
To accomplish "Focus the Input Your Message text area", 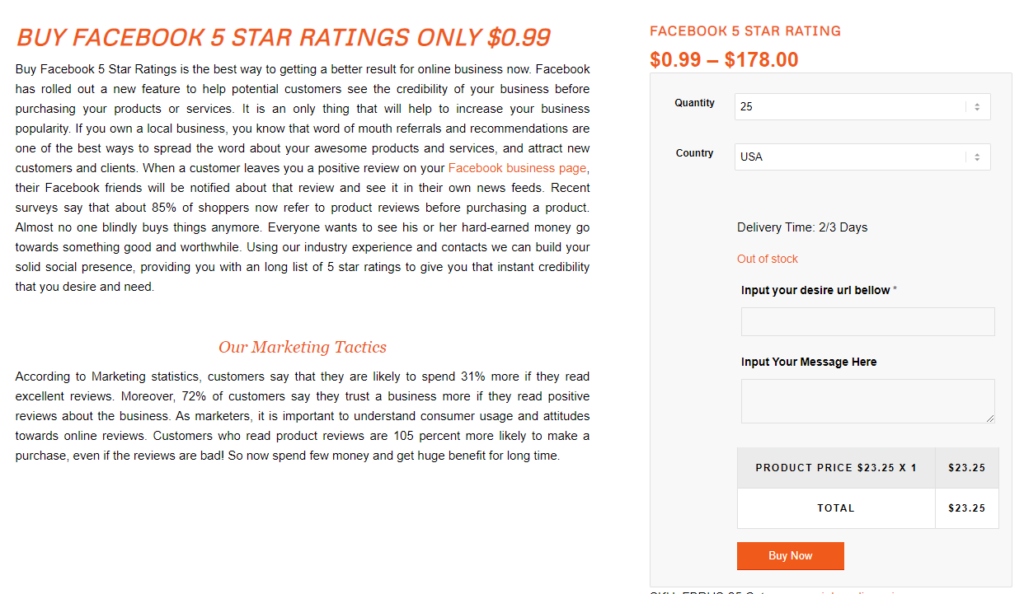I will click(x=867, y=400).
